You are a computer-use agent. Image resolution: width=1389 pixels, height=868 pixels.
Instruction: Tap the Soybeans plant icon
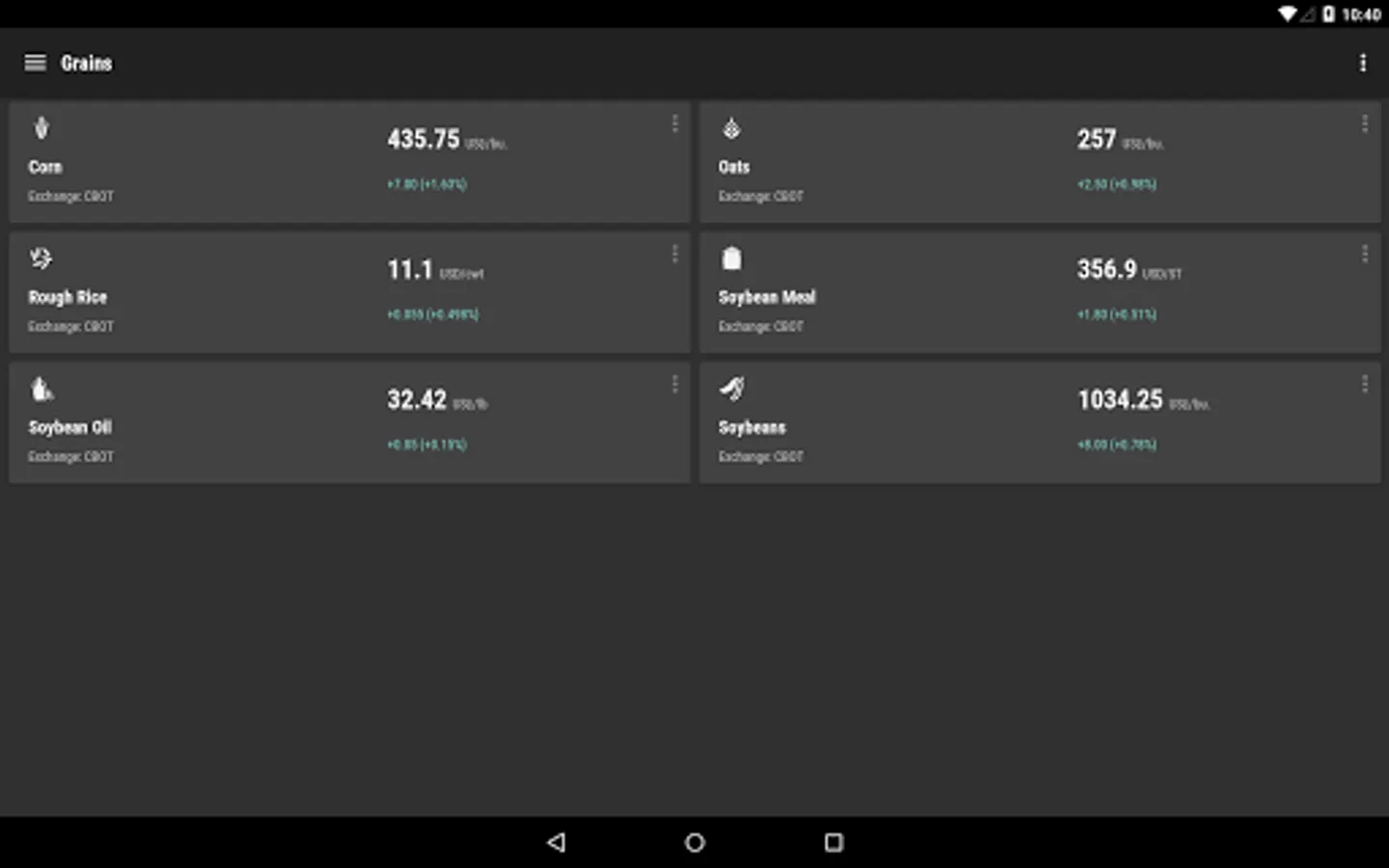coord(732,388)
